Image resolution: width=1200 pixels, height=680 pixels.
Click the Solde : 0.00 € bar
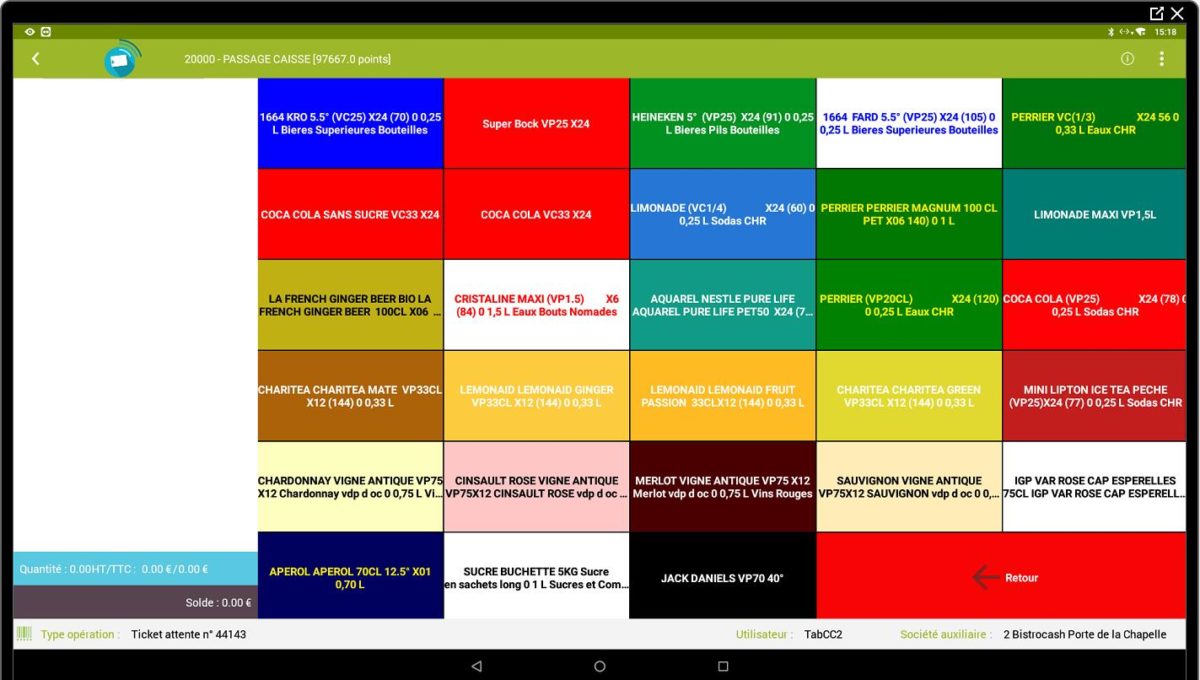pos(135,602)
